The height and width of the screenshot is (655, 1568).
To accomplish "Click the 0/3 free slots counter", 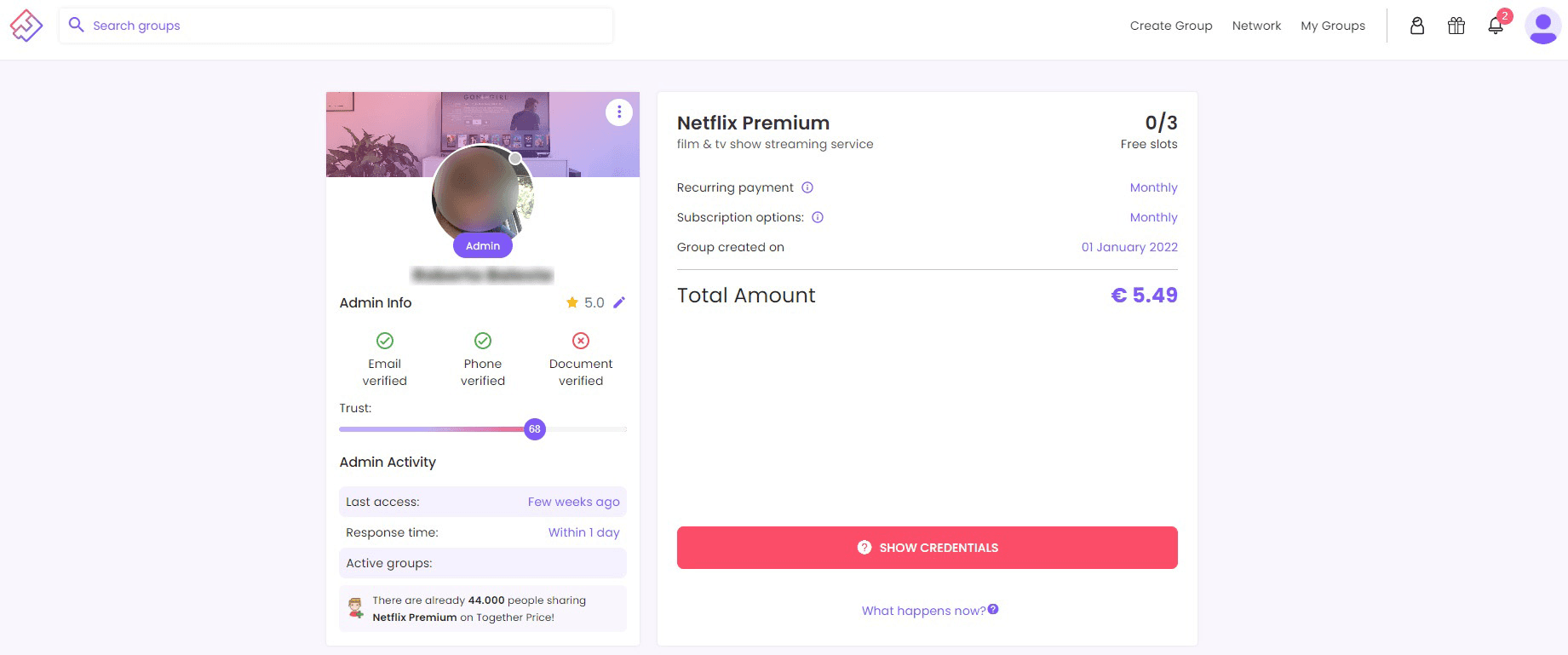I will [x=1161, y=123].
